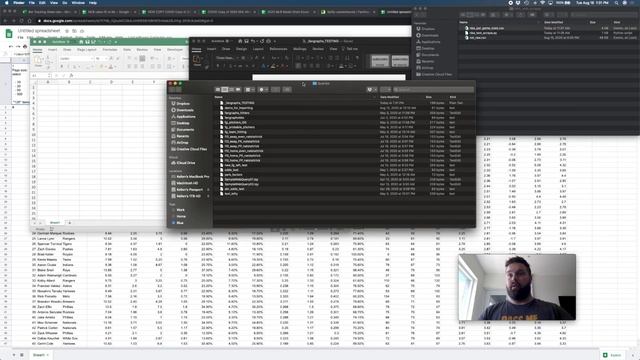This screenshot has width=640, height=360.
Task: Click Paste icon in Excel ribbon
Action: point(38,61)
